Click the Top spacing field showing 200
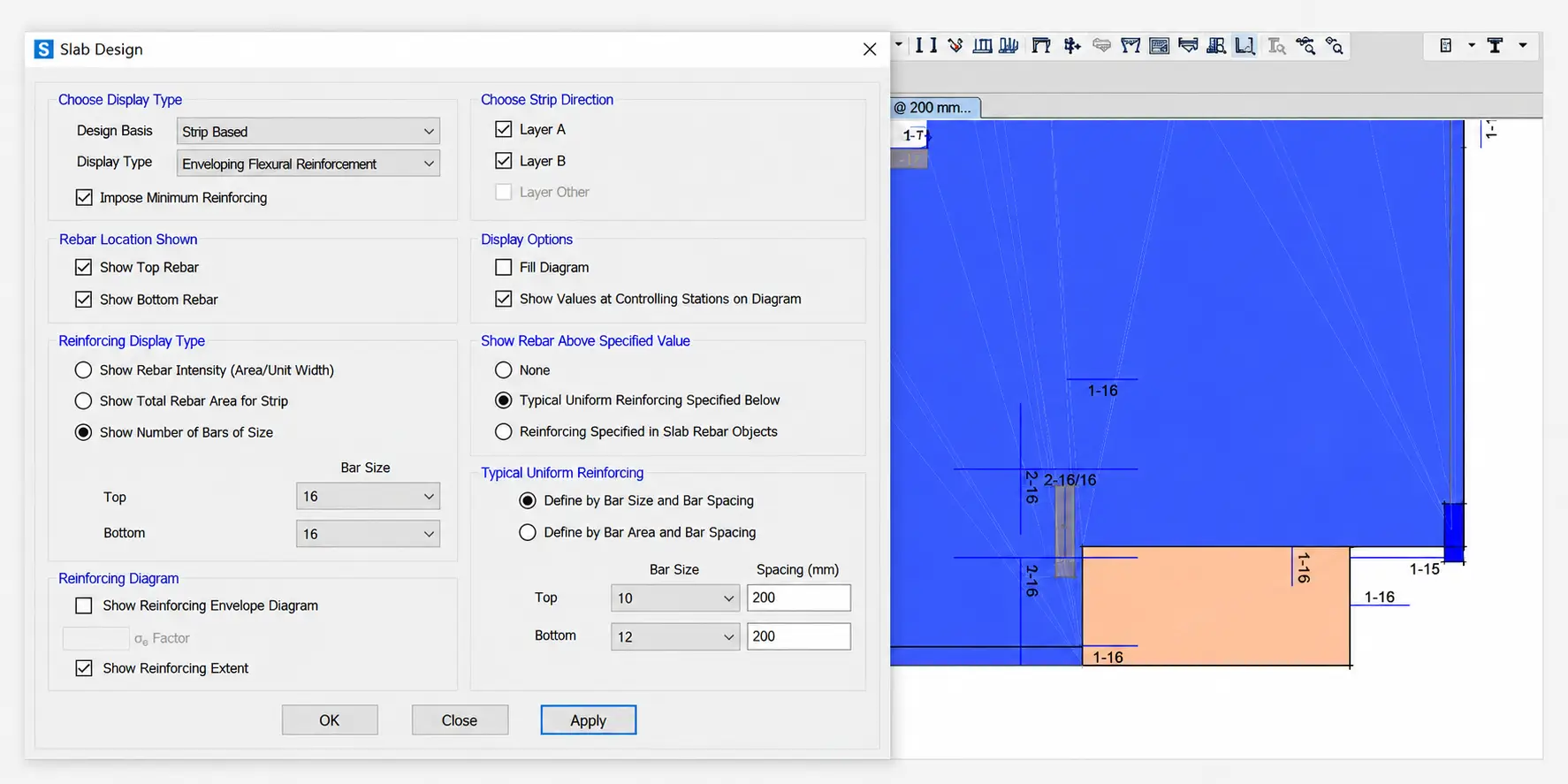This screenshot has width=1568, height=784. 799,598
